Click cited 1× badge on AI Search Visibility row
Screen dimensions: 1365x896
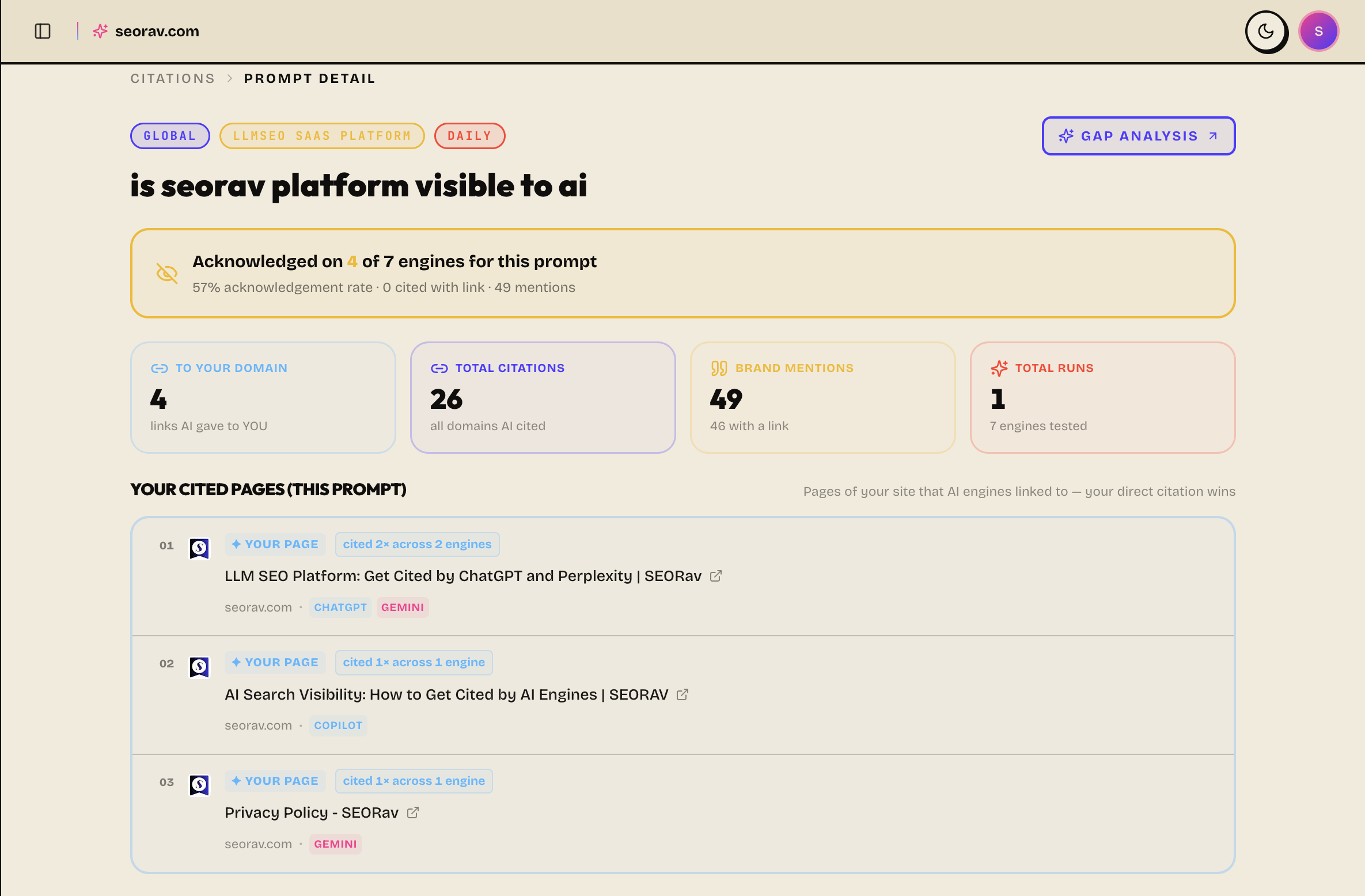[414, 662]
